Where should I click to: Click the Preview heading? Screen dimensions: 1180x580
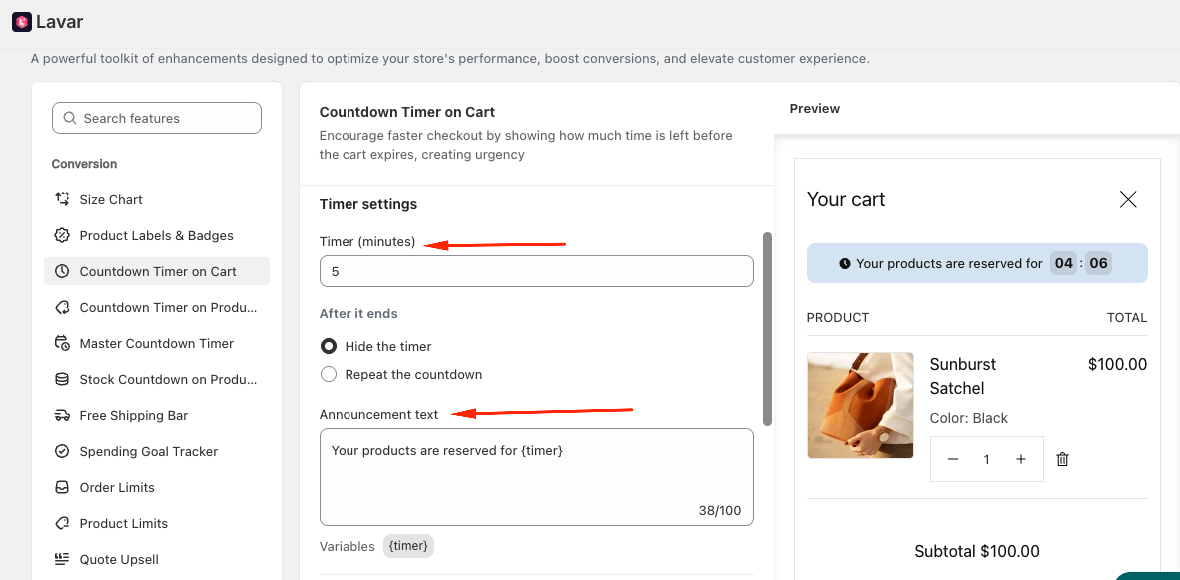pyautogui.click(x=814, y=108)
